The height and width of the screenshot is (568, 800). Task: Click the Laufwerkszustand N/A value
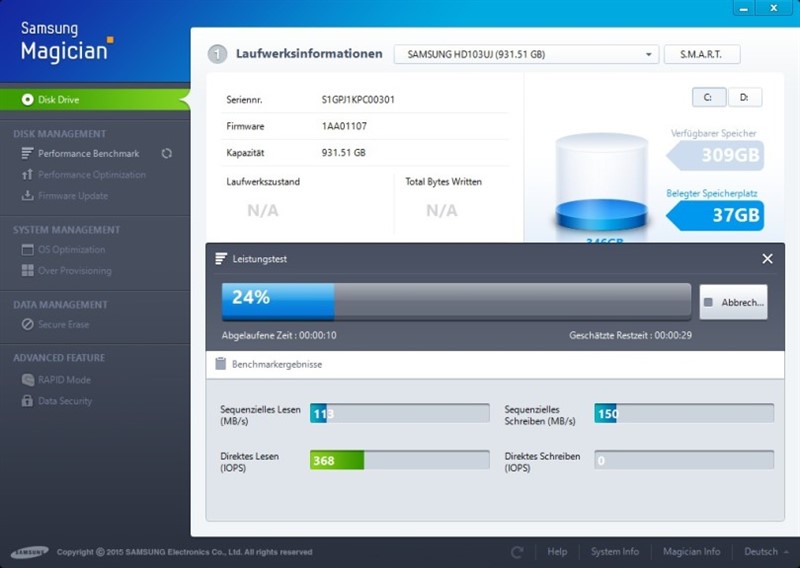click(x=263, y=210)
